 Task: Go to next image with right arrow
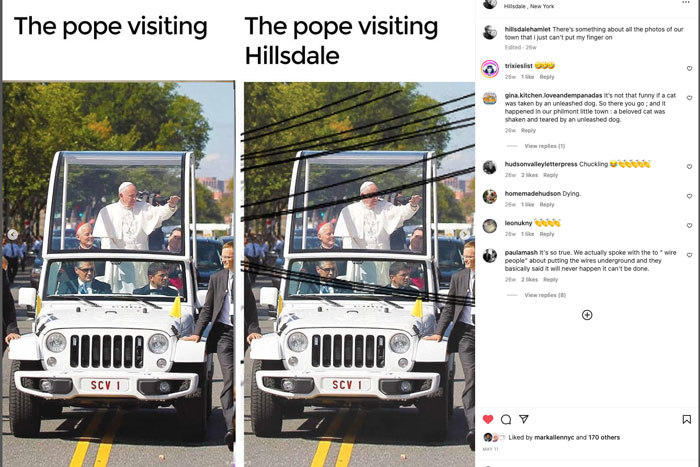coord(465,234)
